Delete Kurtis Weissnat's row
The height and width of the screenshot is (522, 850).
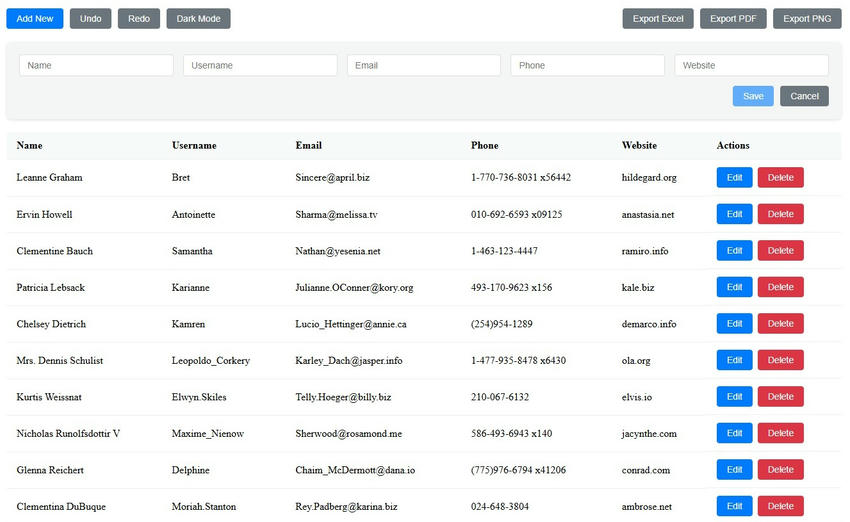780,397
